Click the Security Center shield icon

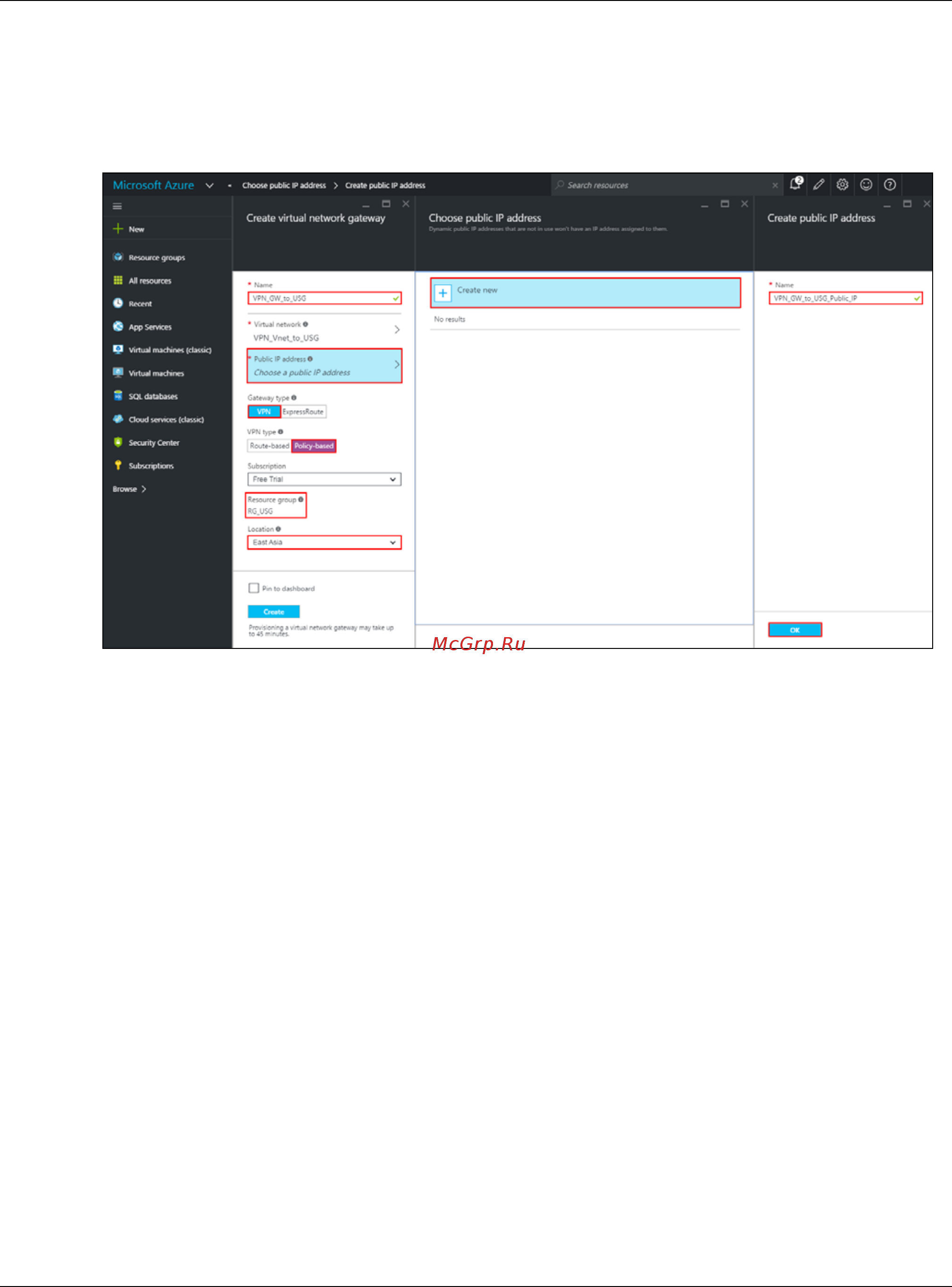[x=118, y=442]
